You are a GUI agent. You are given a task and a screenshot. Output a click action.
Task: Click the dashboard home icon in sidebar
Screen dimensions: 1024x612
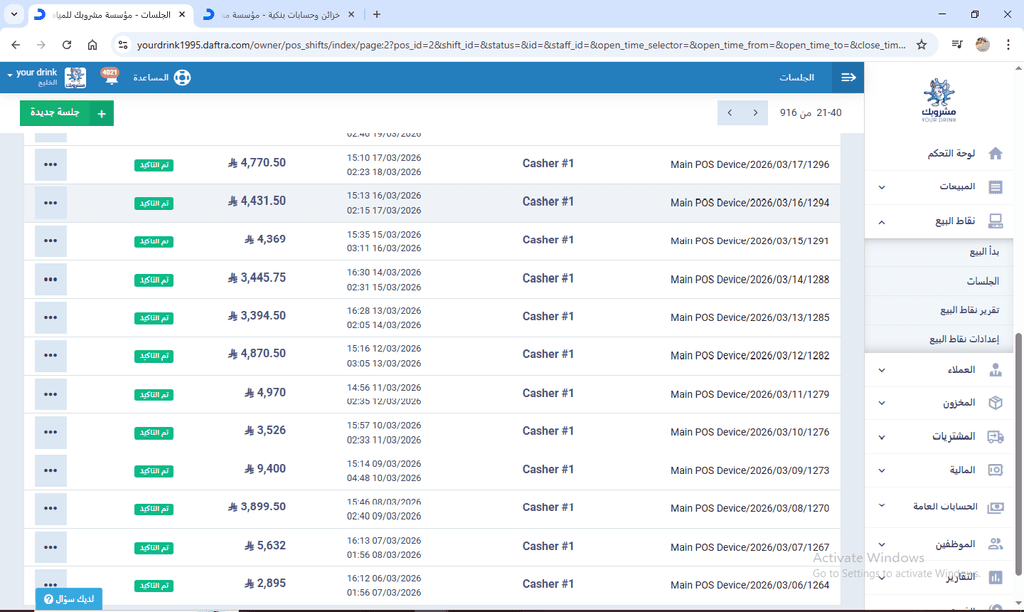pyautogui.click(x=995, y=154)
